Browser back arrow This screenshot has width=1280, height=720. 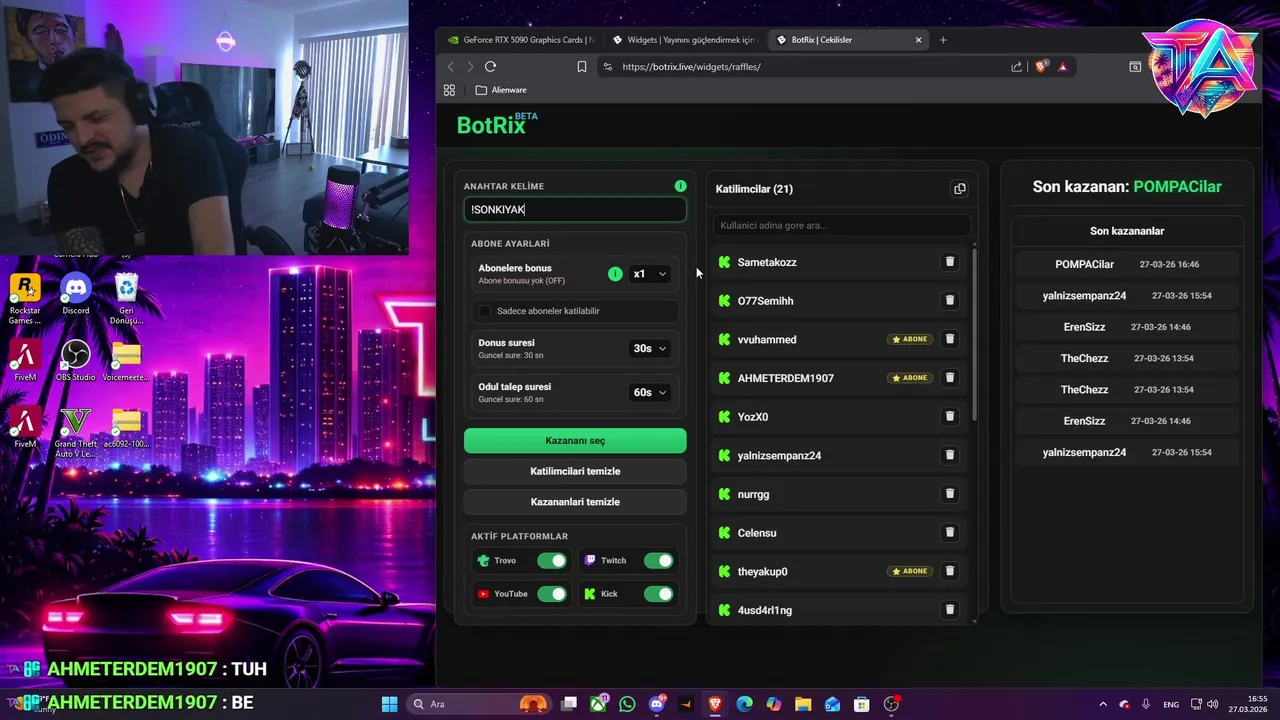click(x=450, y=66)
